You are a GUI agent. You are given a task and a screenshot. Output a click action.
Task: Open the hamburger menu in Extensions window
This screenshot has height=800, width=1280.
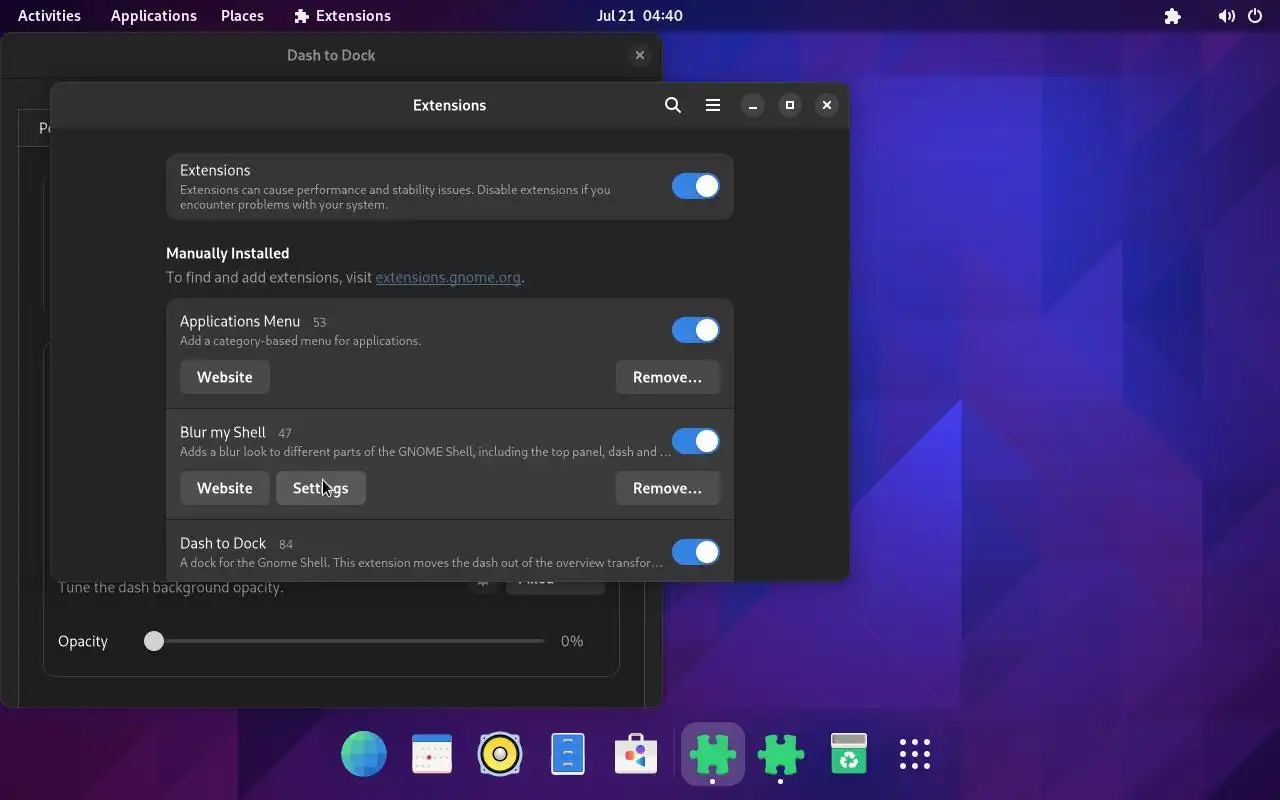point(713,105)
